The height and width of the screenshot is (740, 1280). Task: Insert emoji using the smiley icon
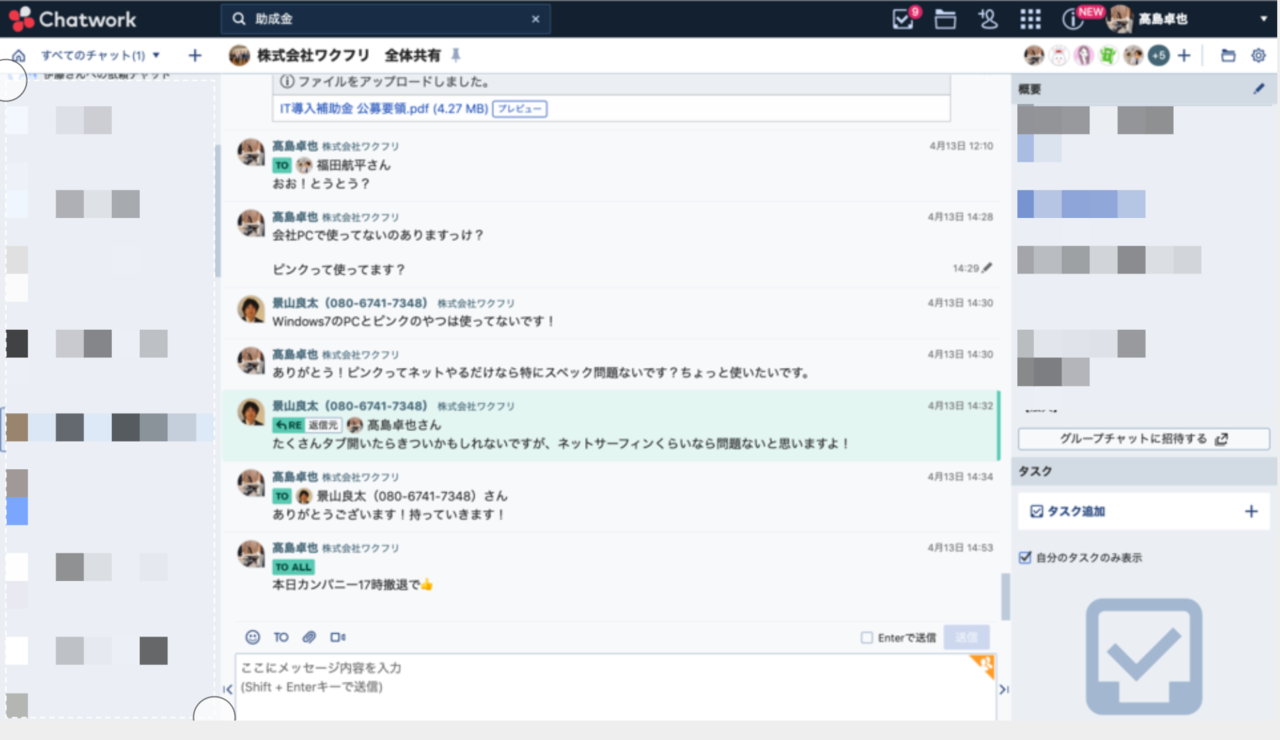pyautogui.click(x=253, y=637)
